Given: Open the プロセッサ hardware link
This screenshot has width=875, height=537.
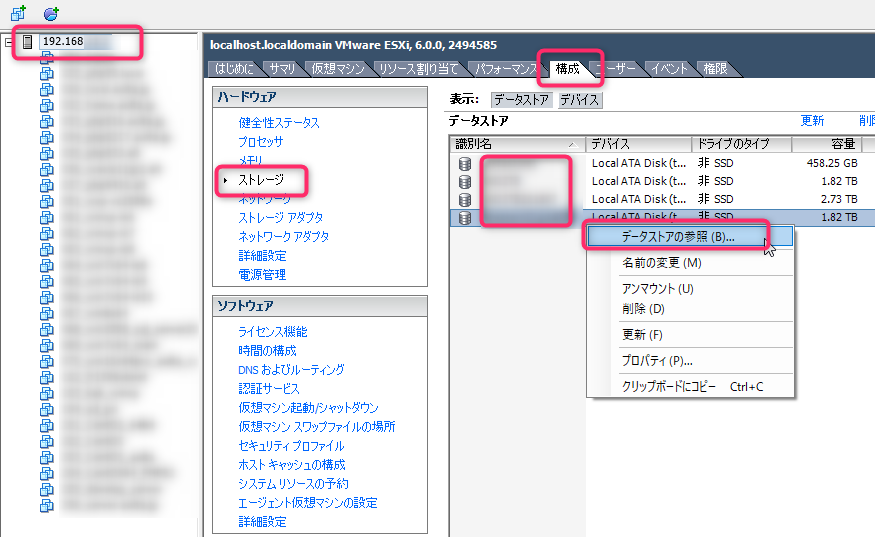Looking at the screenshot, I should [x=260, y=142].
